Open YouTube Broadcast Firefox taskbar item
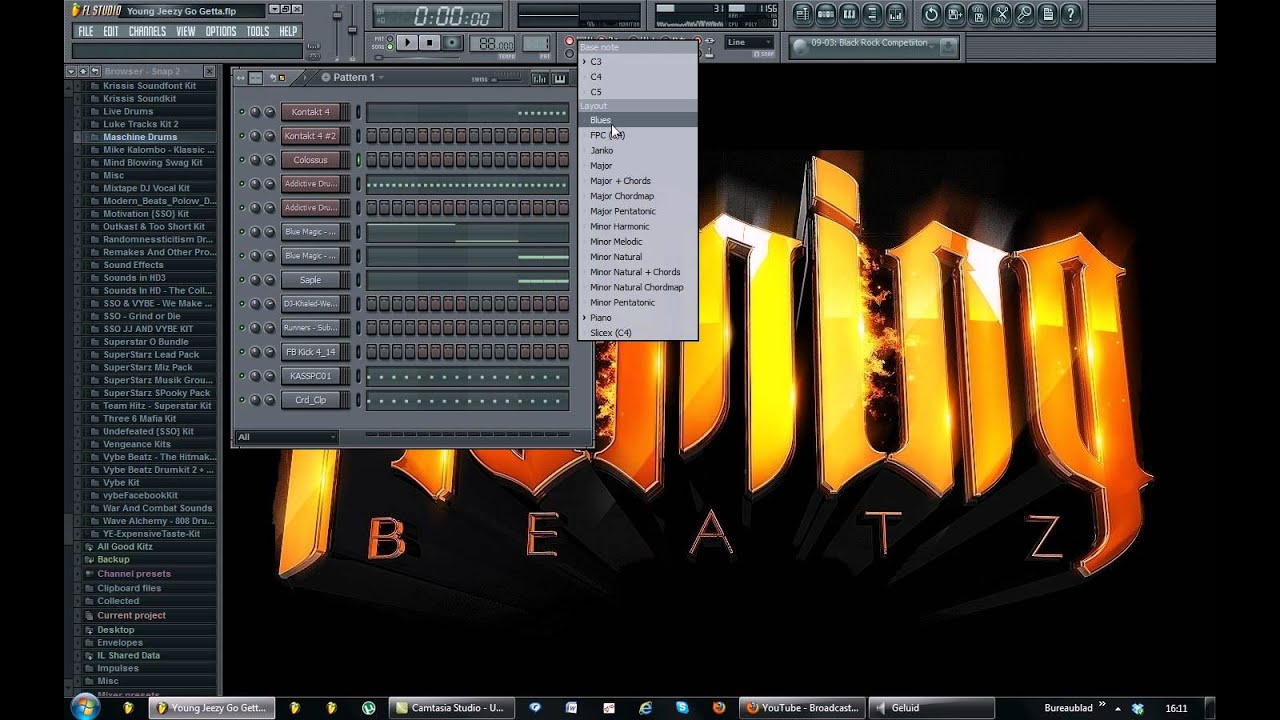 [x=804, y=707]
